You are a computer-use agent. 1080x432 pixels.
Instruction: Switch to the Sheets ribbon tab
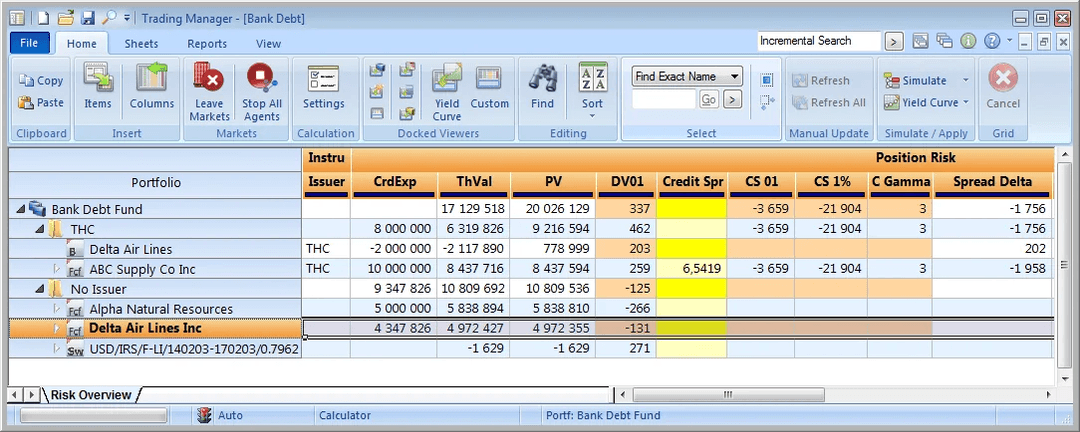141,44
